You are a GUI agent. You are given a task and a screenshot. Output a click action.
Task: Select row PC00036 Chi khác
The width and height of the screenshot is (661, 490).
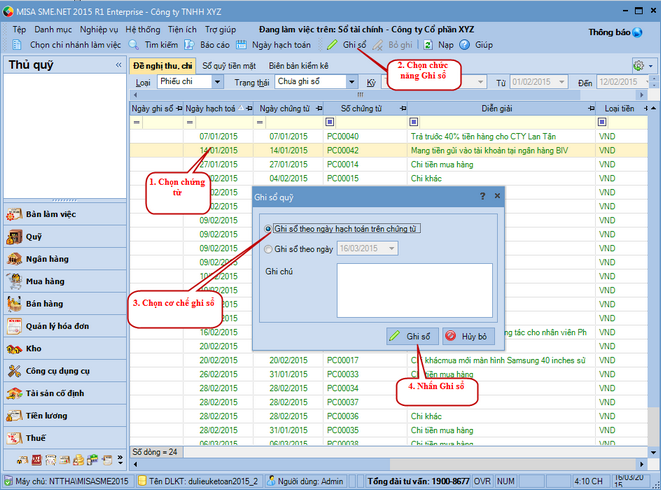point(389,416)
